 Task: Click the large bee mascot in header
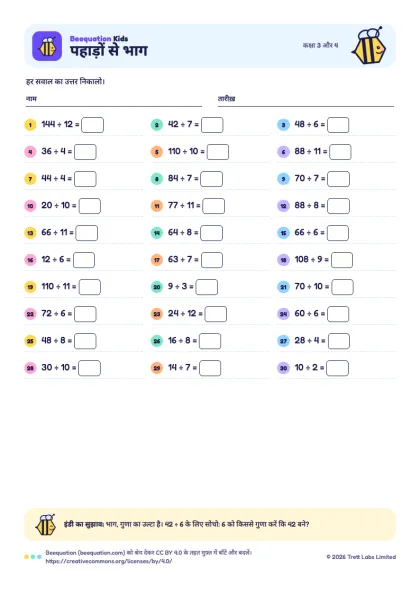369,46
